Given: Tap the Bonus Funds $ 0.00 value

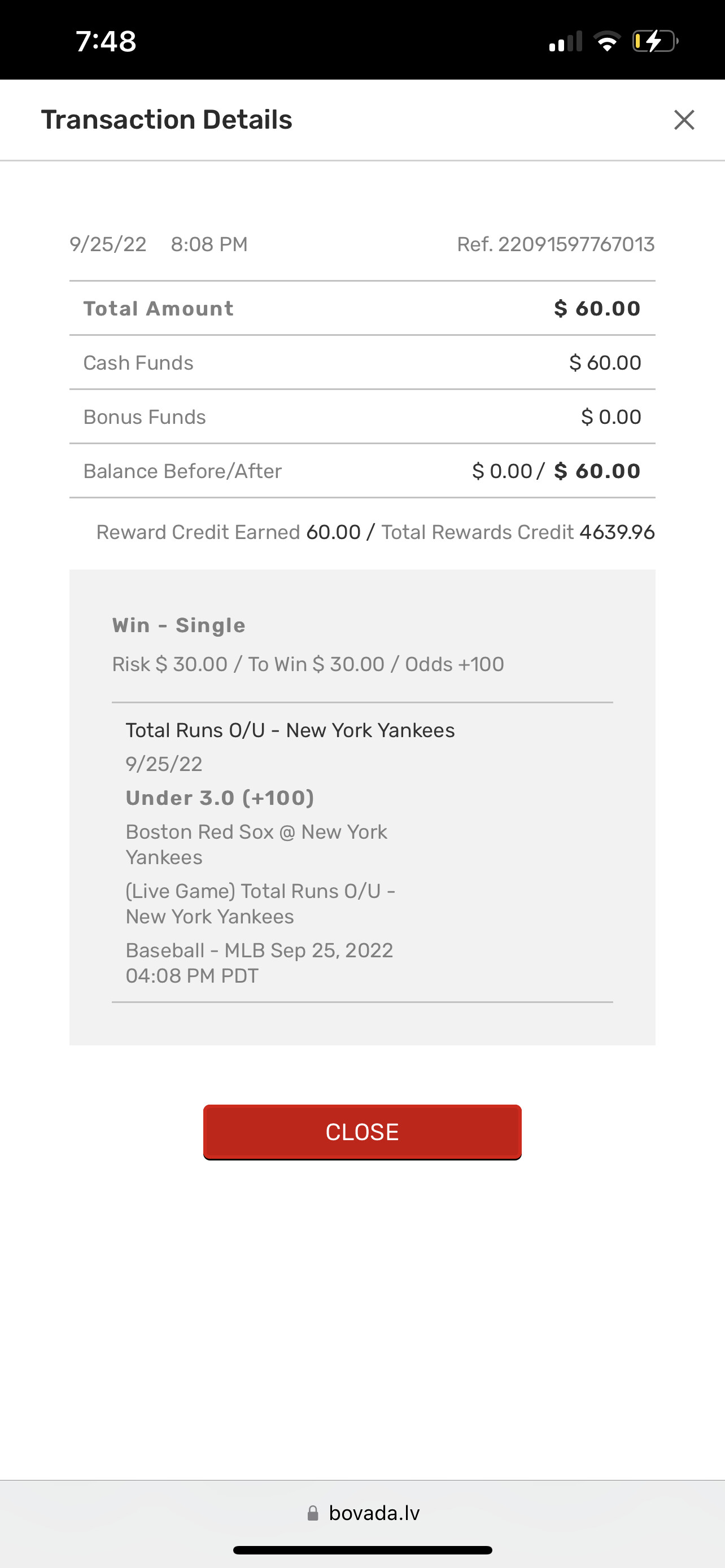Looking at the screenshot, I should coord(610,417).
